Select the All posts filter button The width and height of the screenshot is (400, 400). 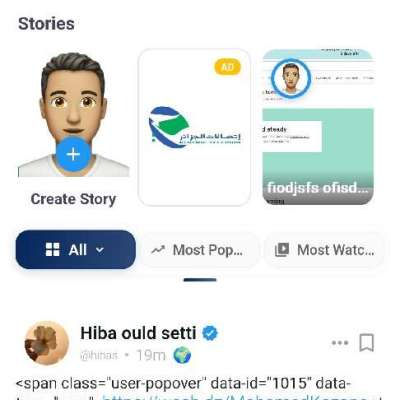[x=76, y=249]
